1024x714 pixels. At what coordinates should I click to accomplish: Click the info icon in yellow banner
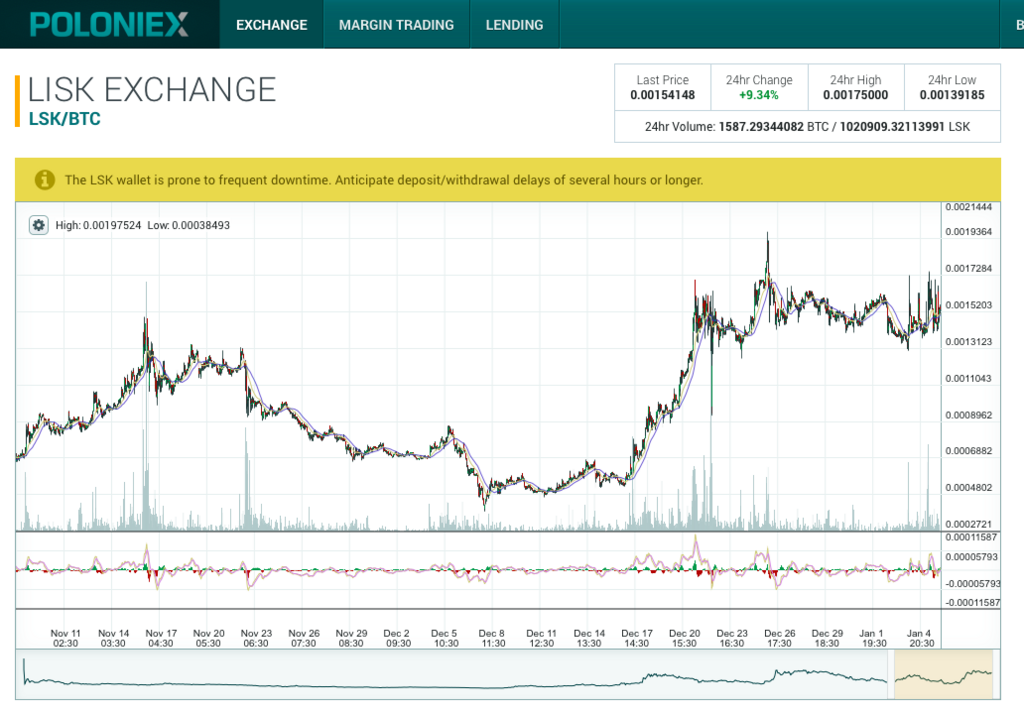coord(44,180)
